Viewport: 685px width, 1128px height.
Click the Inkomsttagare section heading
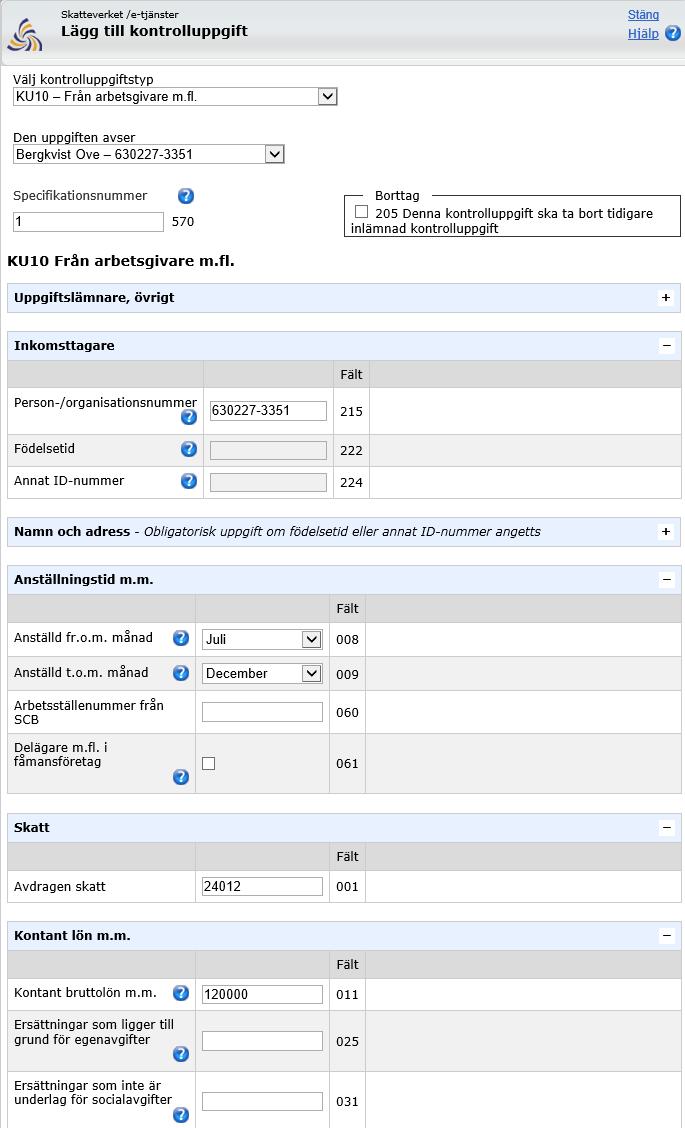(x=64, y=346)
